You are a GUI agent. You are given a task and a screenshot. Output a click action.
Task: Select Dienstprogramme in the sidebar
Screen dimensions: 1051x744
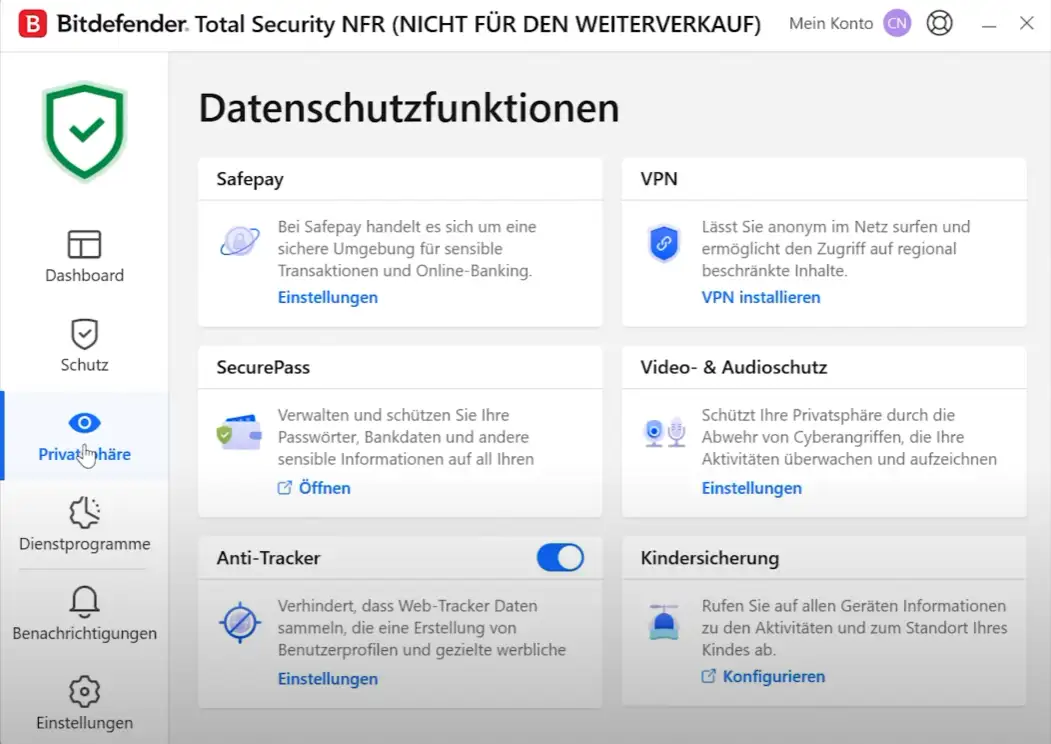pyautogui.click(x=84, y=525)
